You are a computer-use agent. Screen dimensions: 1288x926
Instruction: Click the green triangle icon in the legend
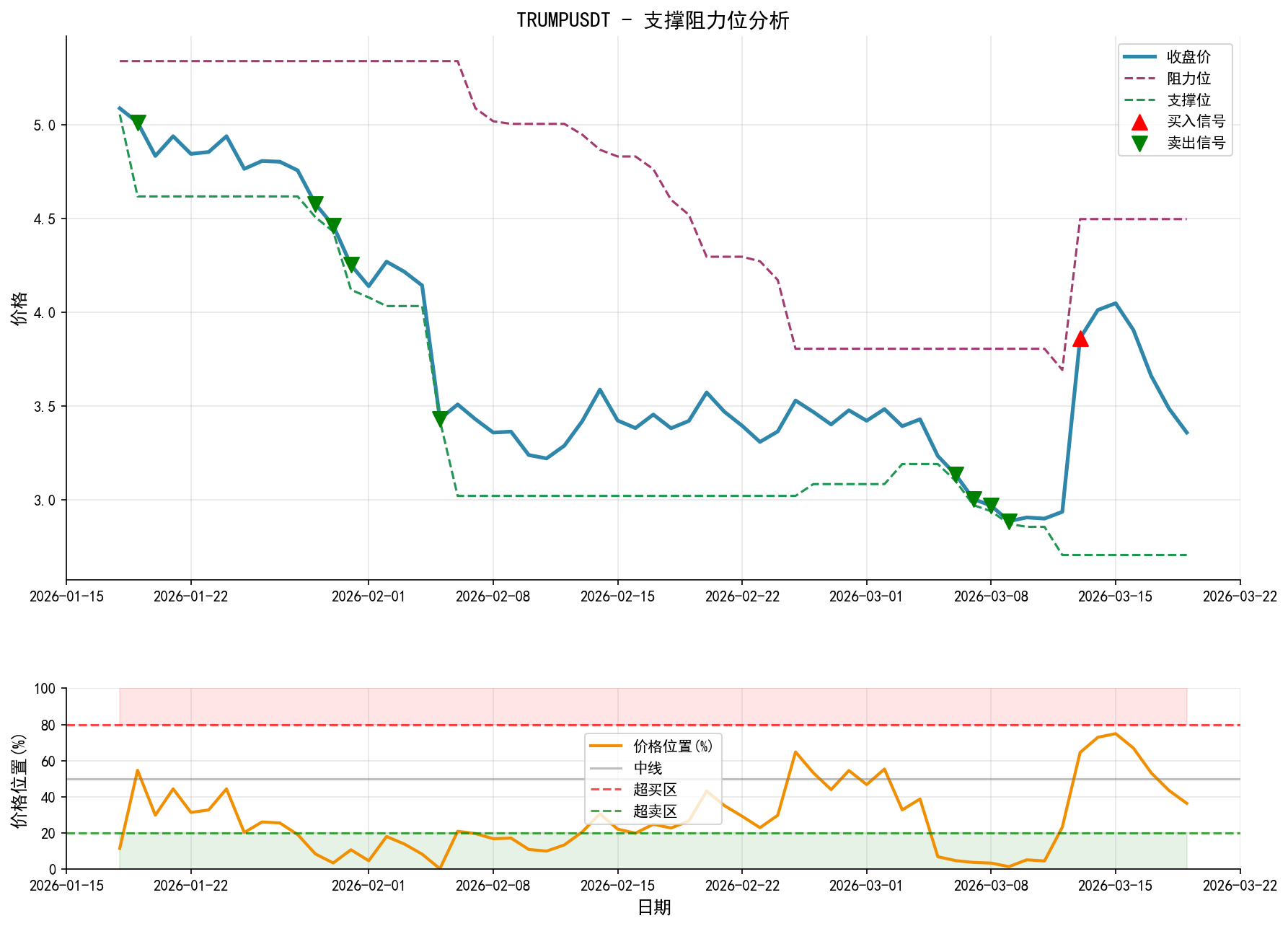(1139, 144)
